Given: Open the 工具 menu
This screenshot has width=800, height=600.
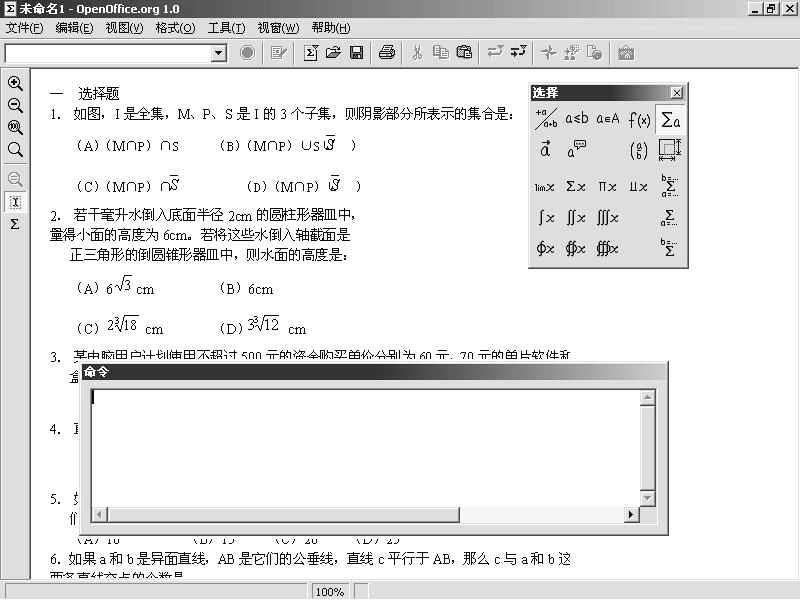Looking at the screenshot, I should 225,28.
